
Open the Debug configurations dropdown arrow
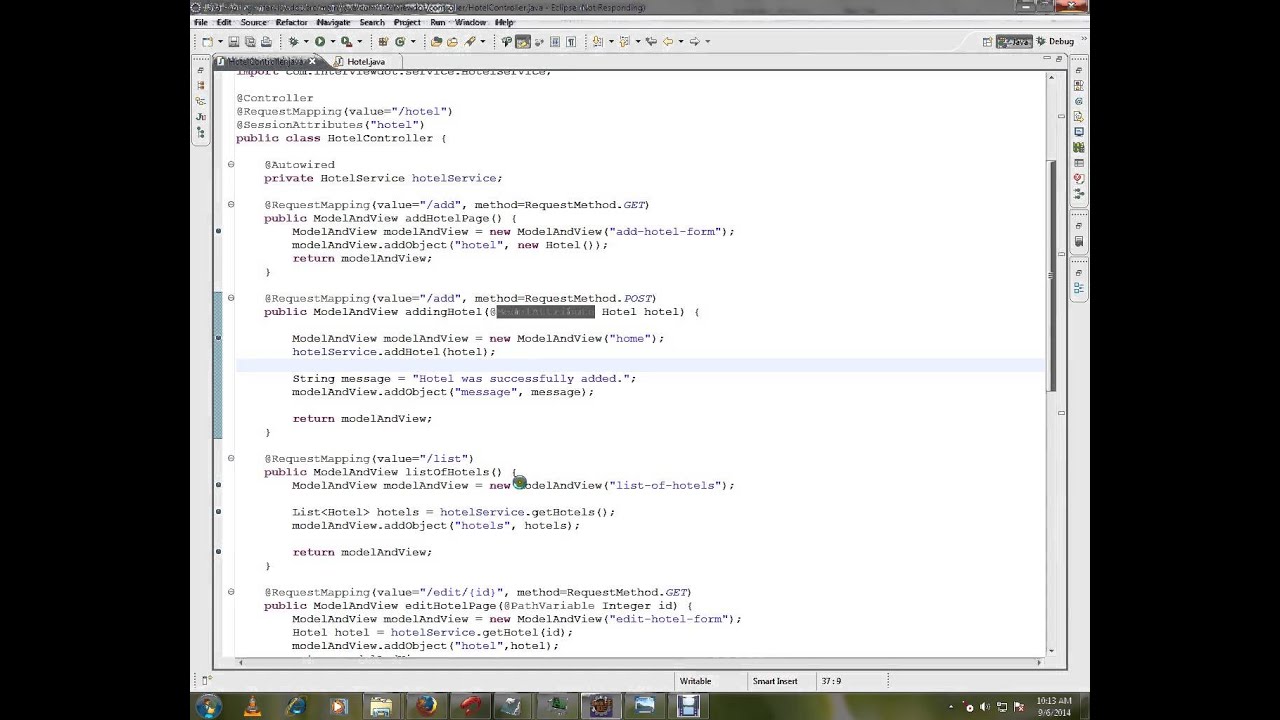[306, 41]
